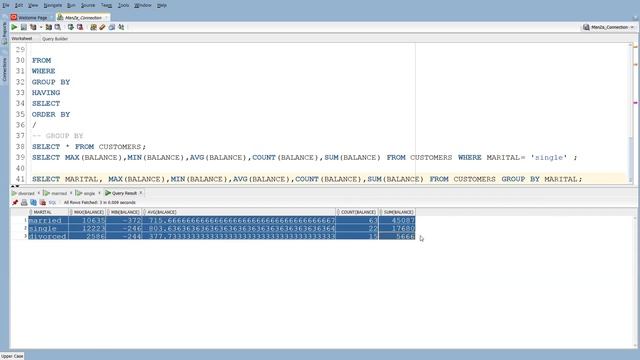Click the MAX(BALANCE) column header
Image resolution: width=640 pixels, height=360 pixels.
tap(87, 212)
